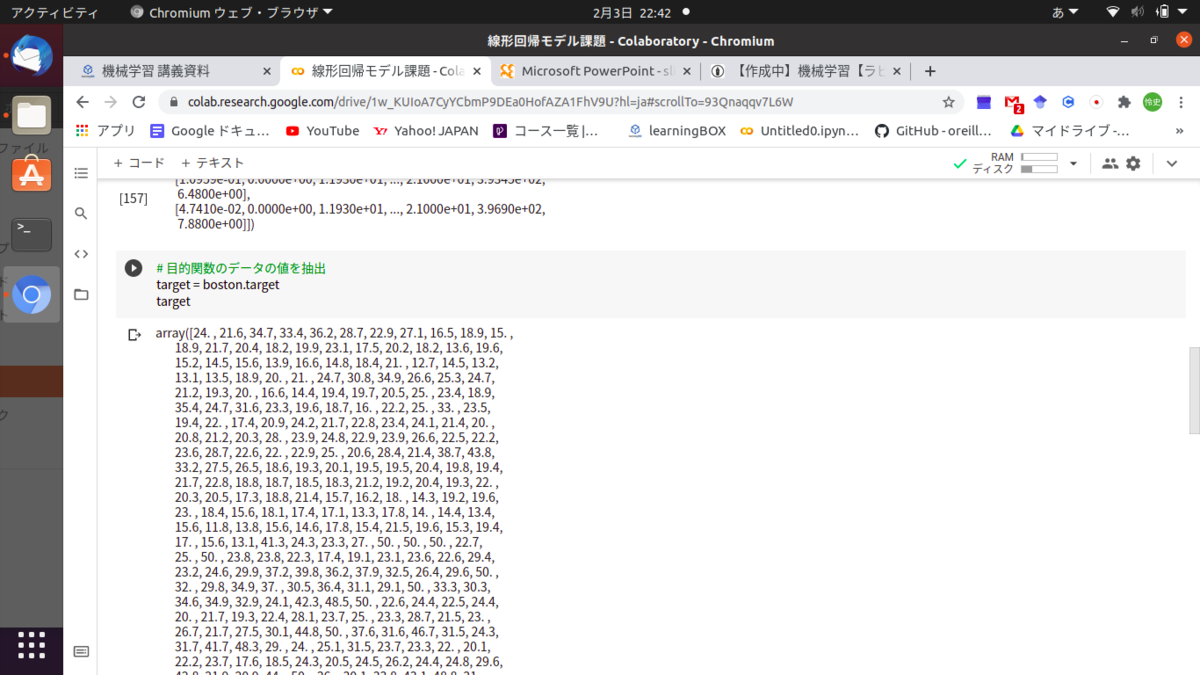Open the clock showing 2月3日 22:42

(x=631, y=13)
